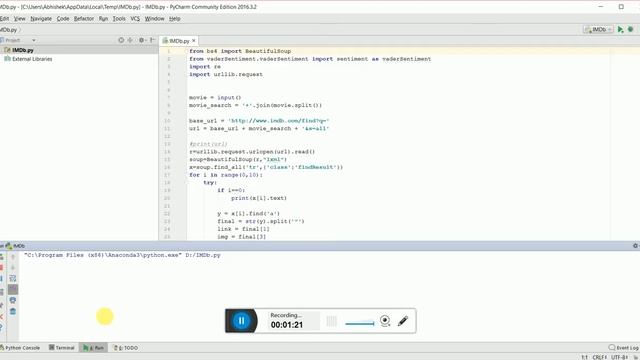Open the TODO tool window
The width and height of the screenshot is (640, 360).
[x=126, y=348]
